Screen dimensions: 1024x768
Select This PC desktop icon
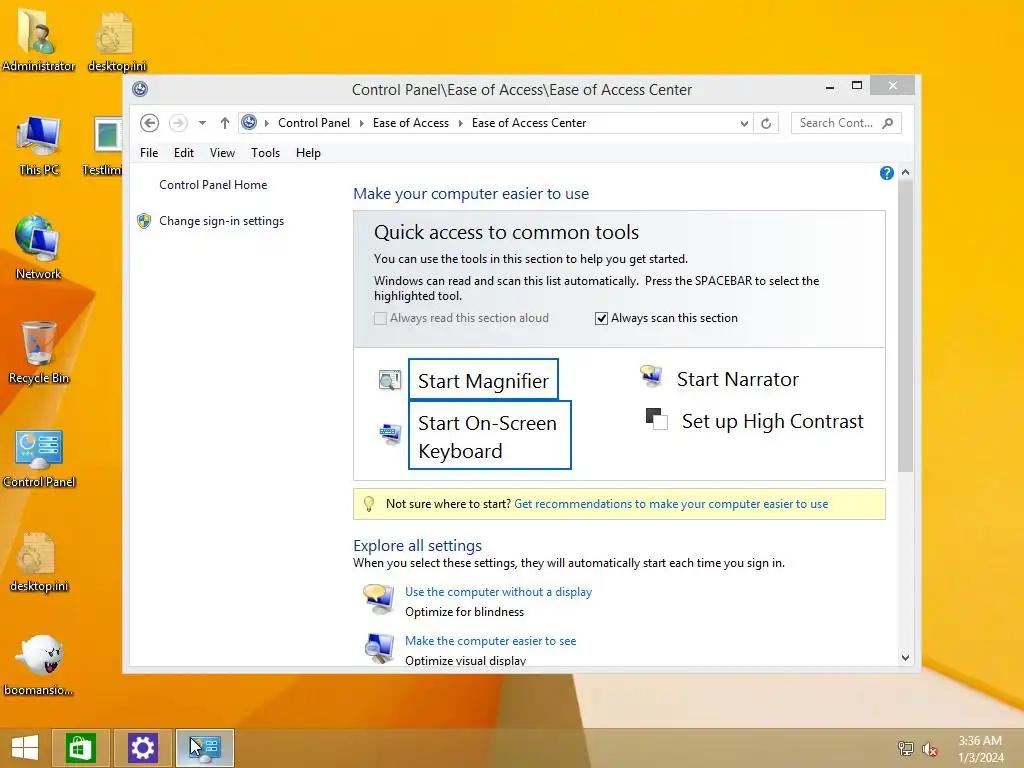pos(39,145)
